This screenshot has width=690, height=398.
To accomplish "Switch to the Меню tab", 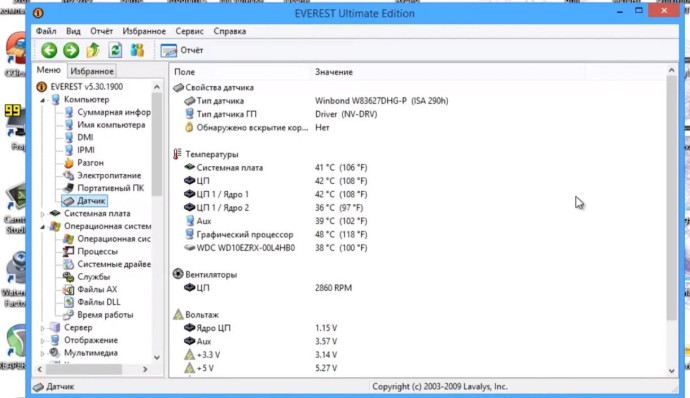I will 48,70.
